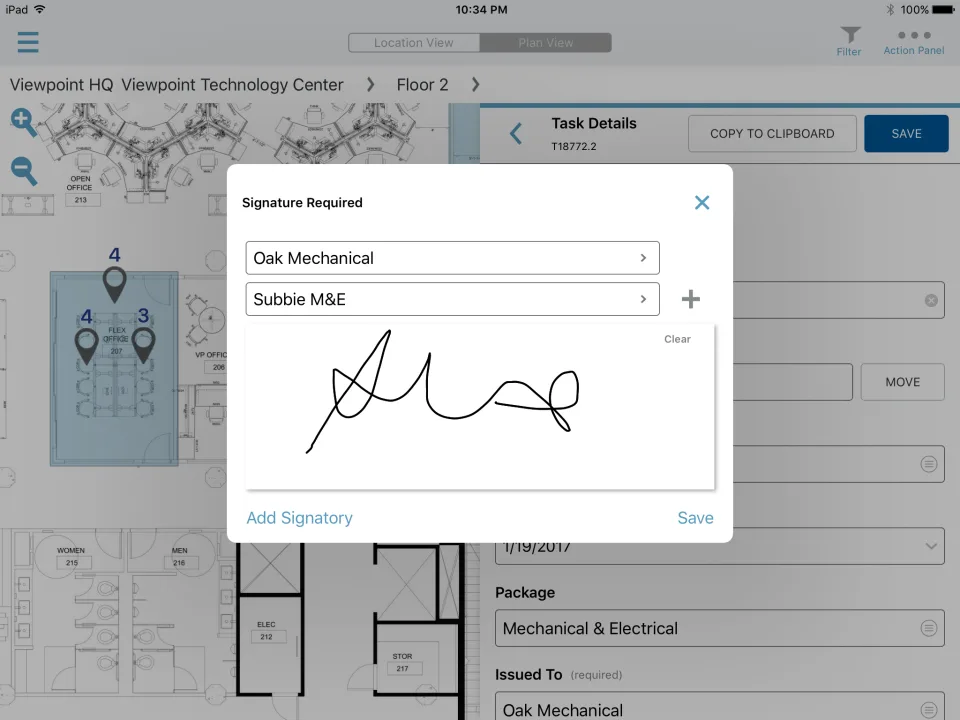960x720 pixels.
Task: Open the Oak Mechanical company selector
Action: tap(452, 258)
